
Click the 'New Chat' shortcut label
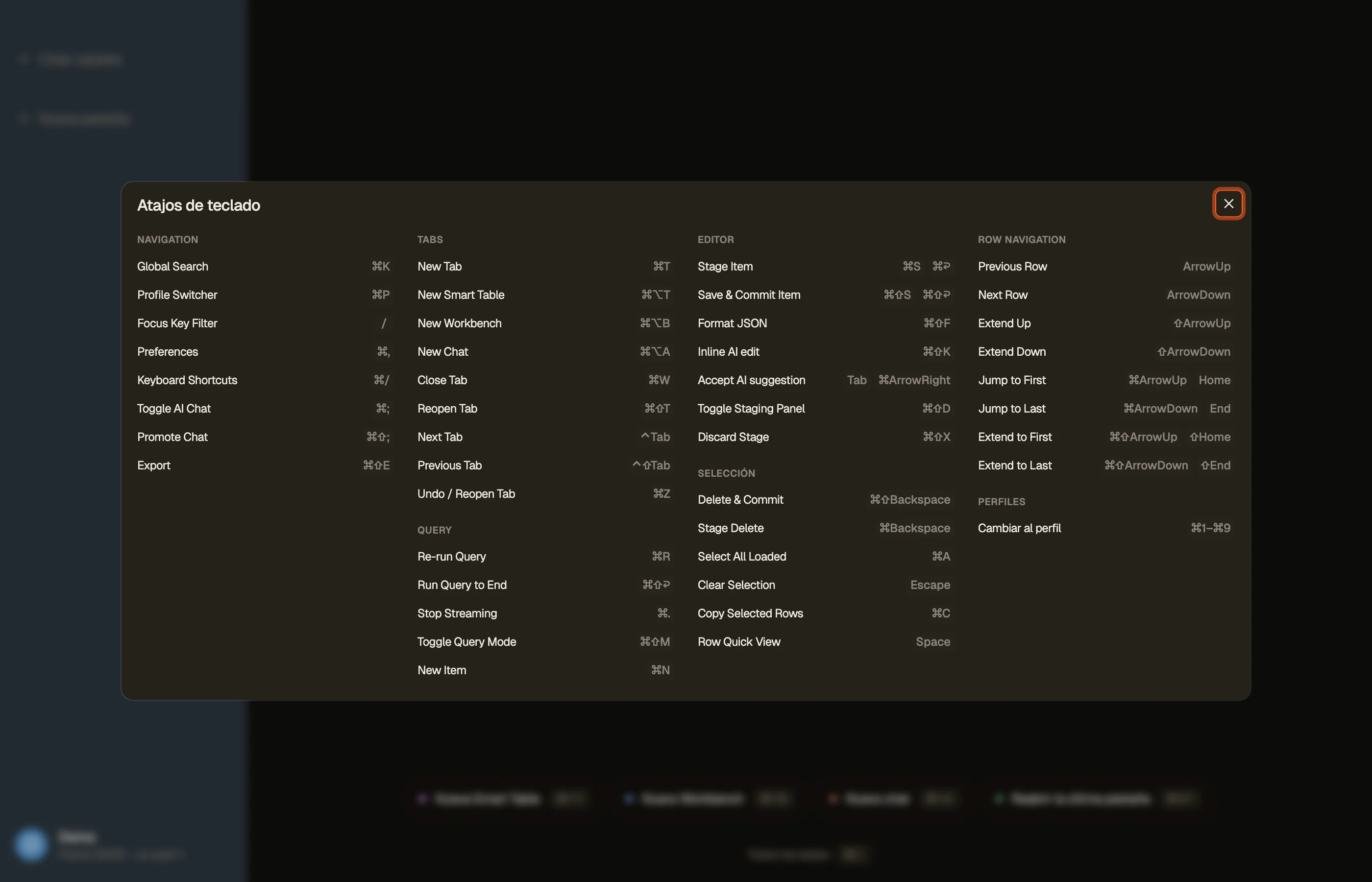442,352
